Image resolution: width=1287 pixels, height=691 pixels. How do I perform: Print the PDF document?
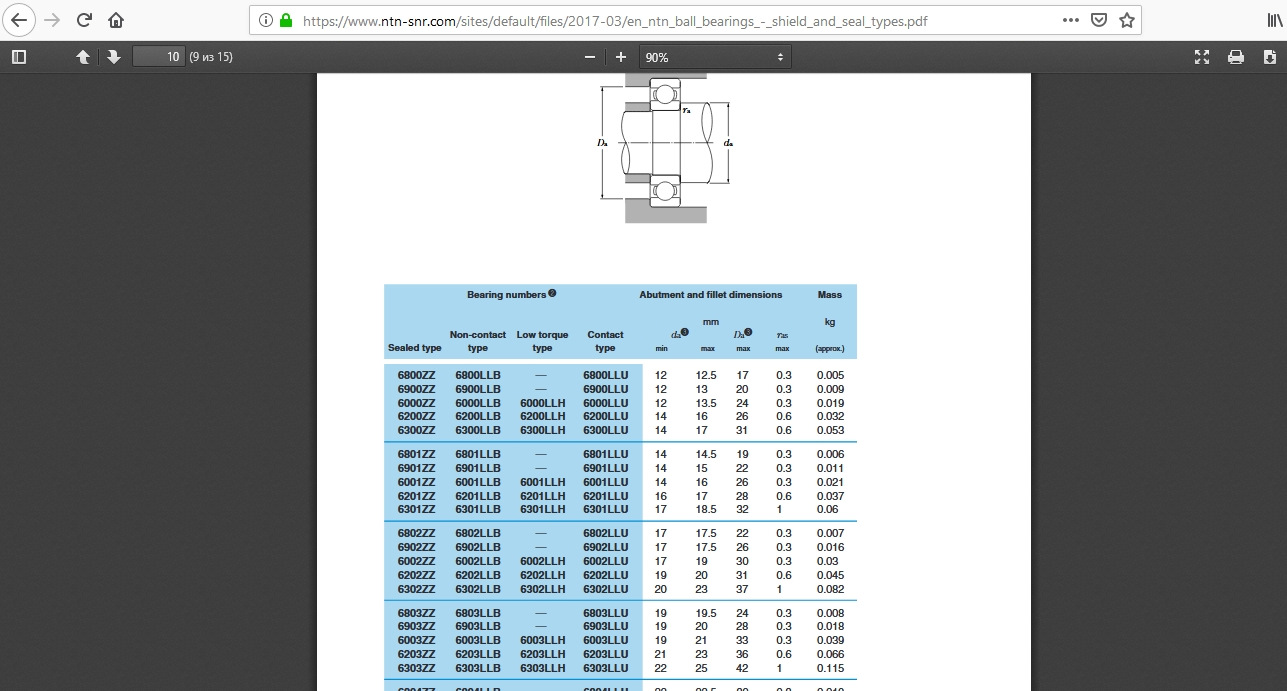click(1236, 57)
